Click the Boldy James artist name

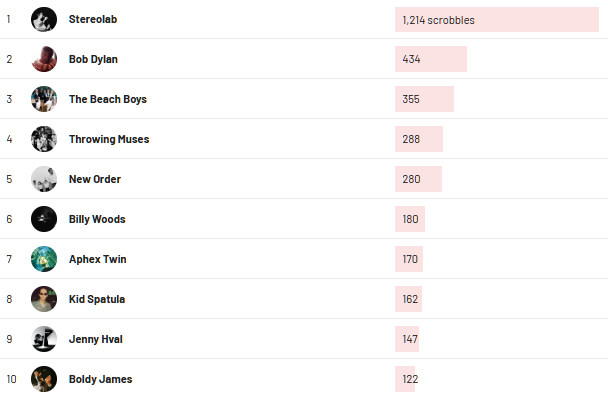point(100,379)
